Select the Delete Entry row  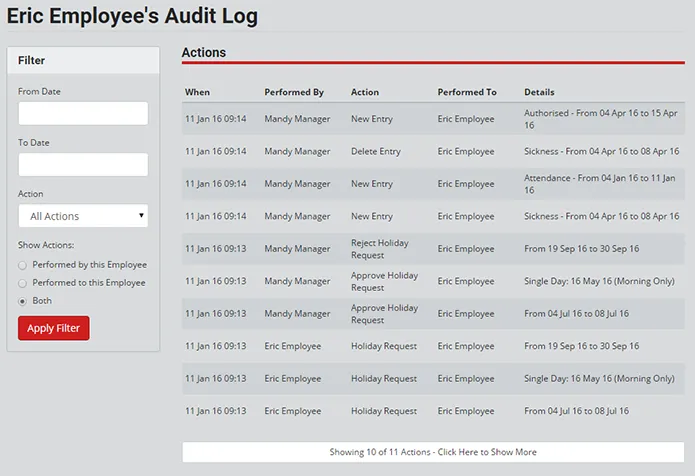point(433,152)
